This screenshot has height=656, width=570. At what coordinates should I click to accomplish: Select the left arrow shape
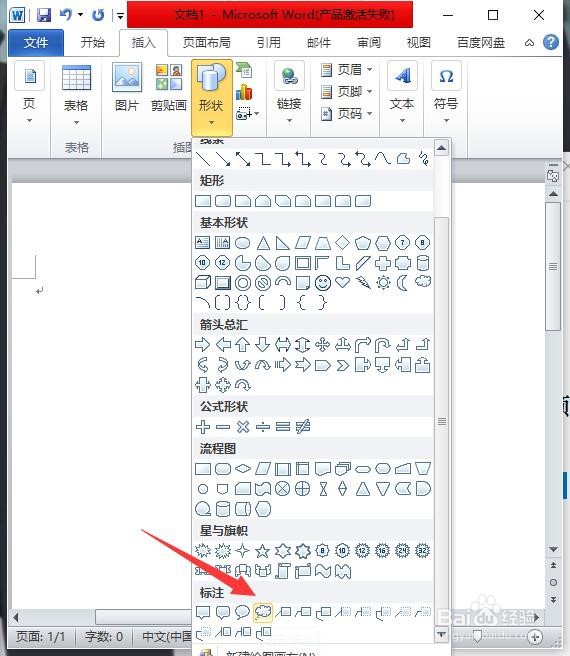[223, 345]
